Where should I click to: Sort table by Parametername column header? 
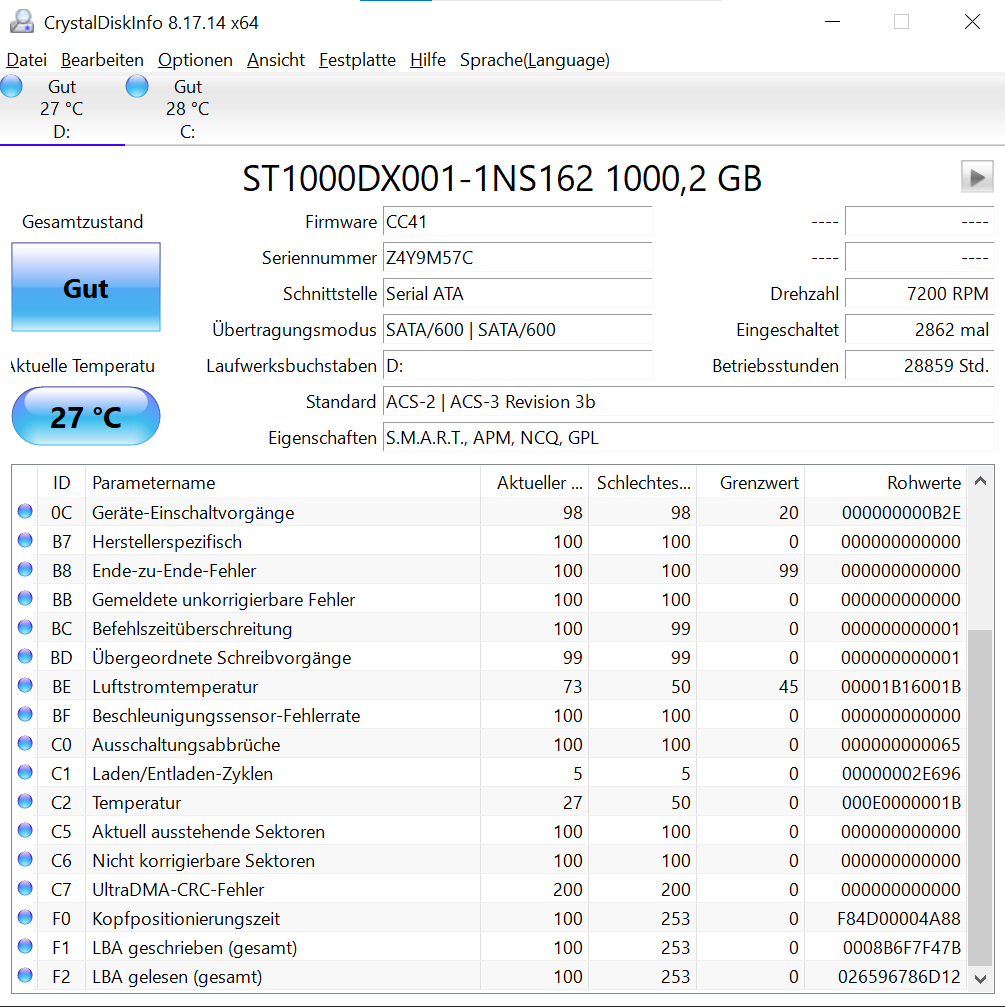pos(283,482)
